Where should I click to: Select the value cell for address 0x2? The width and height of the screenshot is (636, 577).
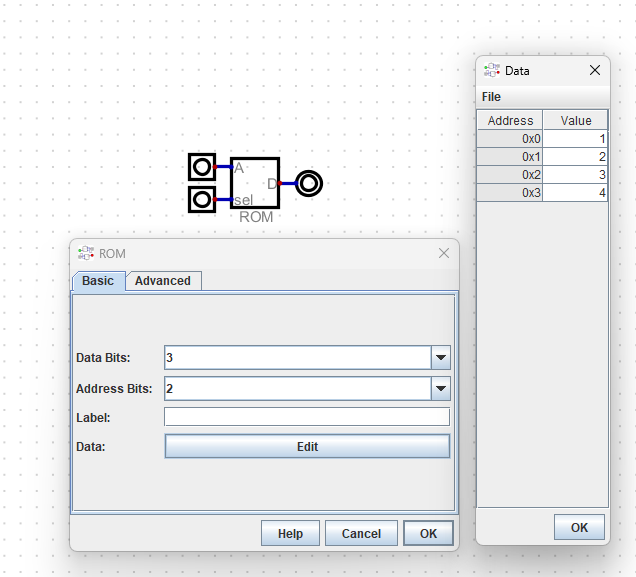575,174
